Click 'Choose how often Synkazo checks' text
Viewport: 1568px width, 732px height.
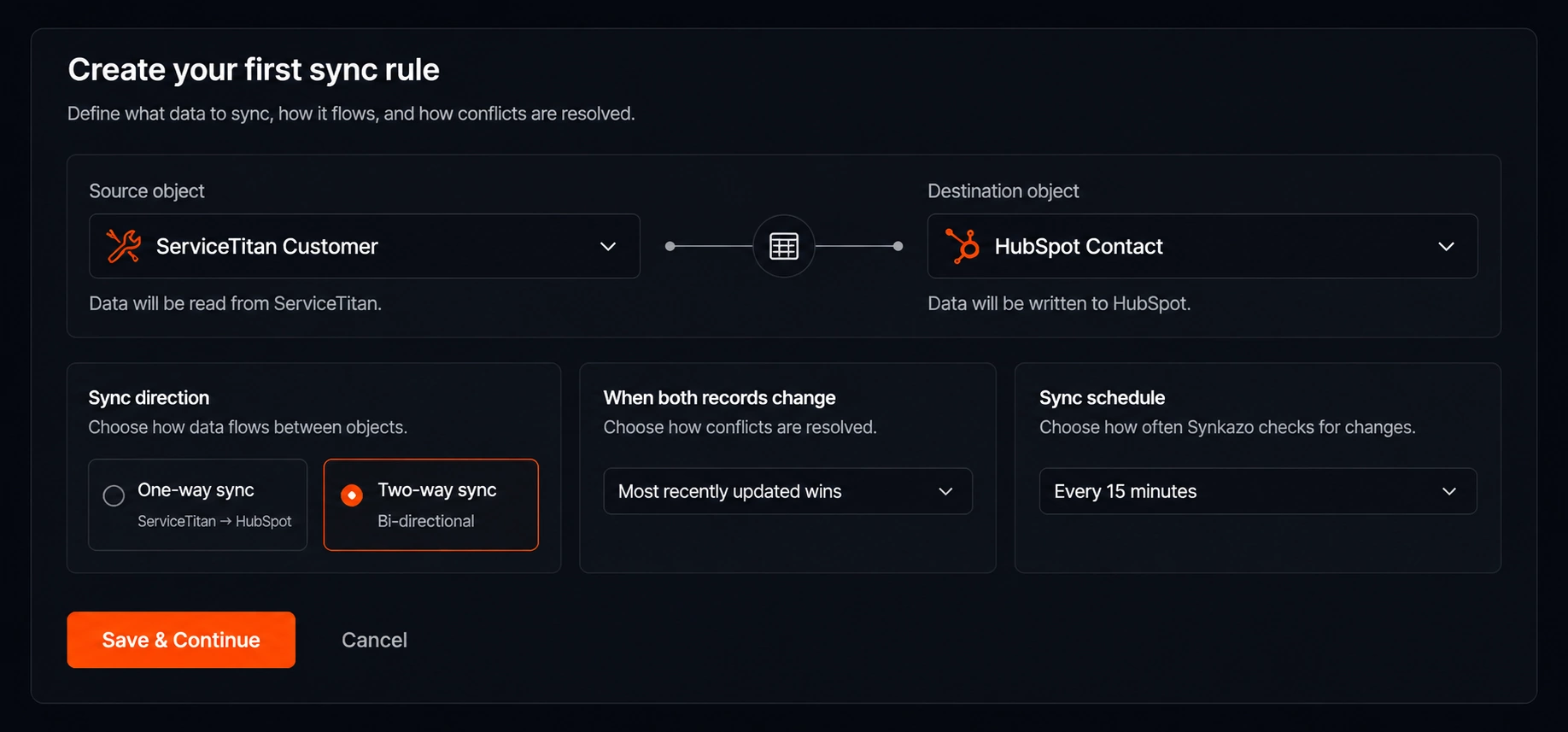[x=1227, y=427]
